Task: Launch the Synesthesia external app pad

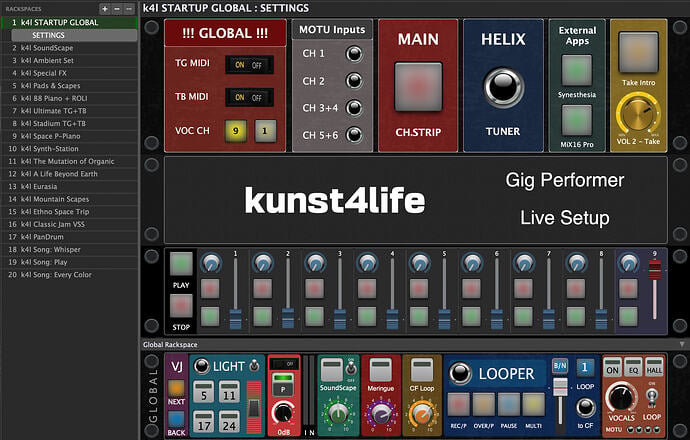Action: pyautogui.click(x=576, y=70)
